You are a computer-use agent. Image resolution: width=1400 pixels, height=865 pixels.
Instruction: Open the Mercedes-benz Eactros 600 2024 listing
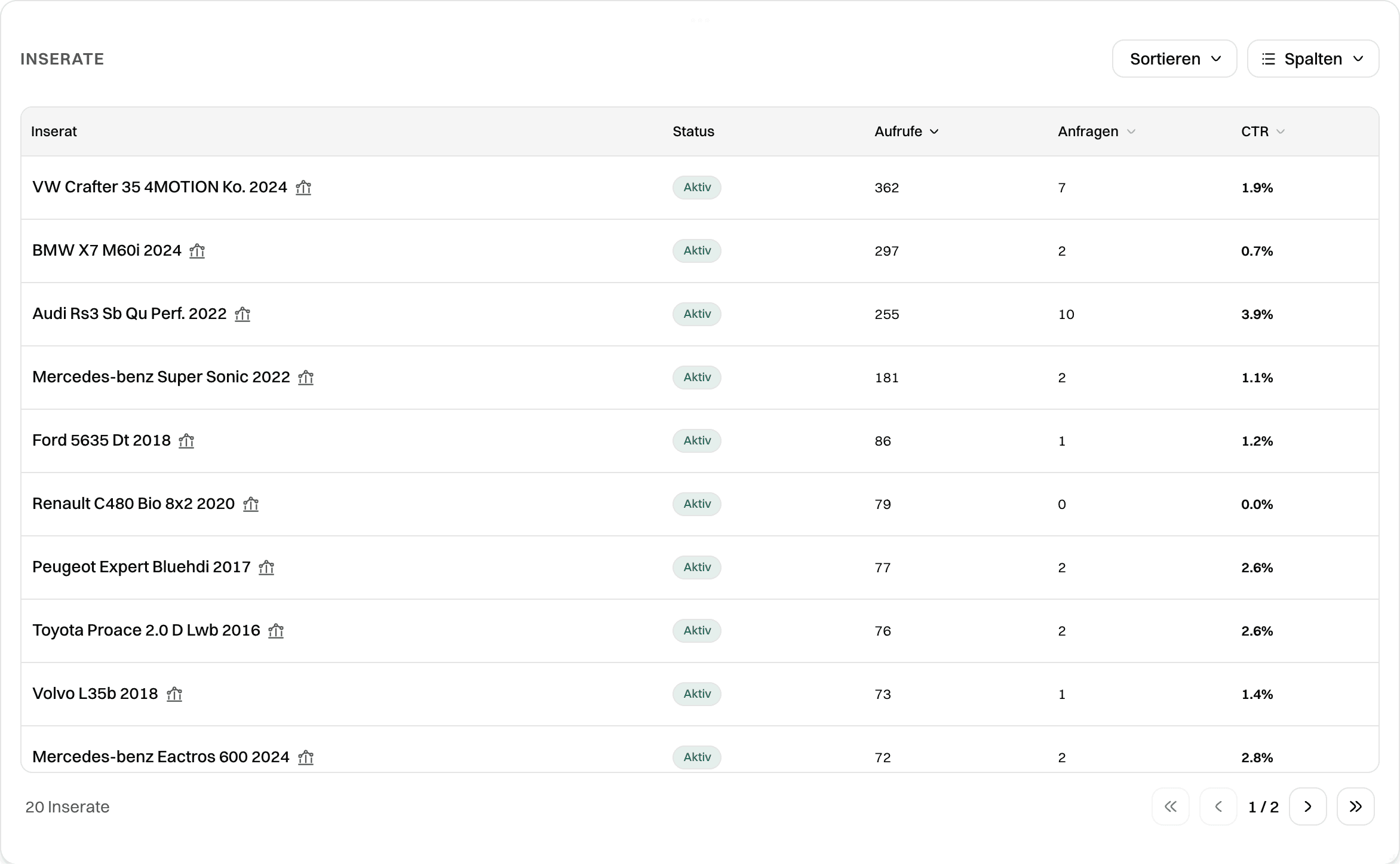tap(161, 757)
